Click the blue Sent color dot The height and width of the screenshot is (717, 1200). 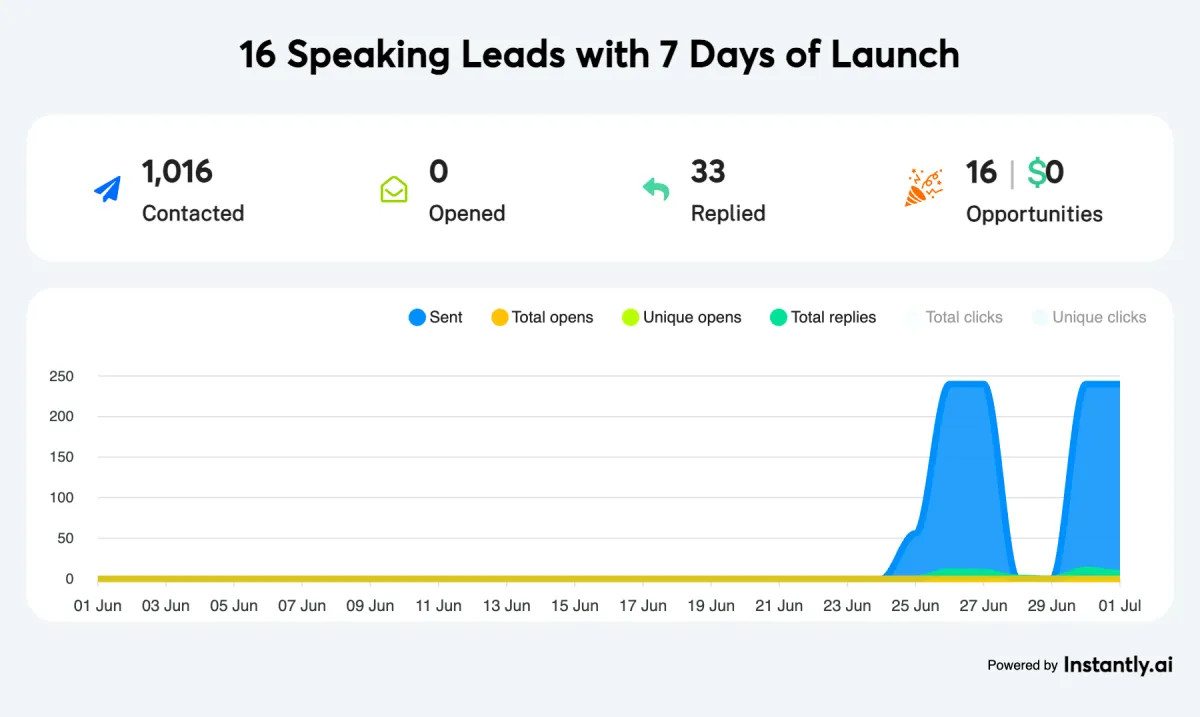[417, 317]
